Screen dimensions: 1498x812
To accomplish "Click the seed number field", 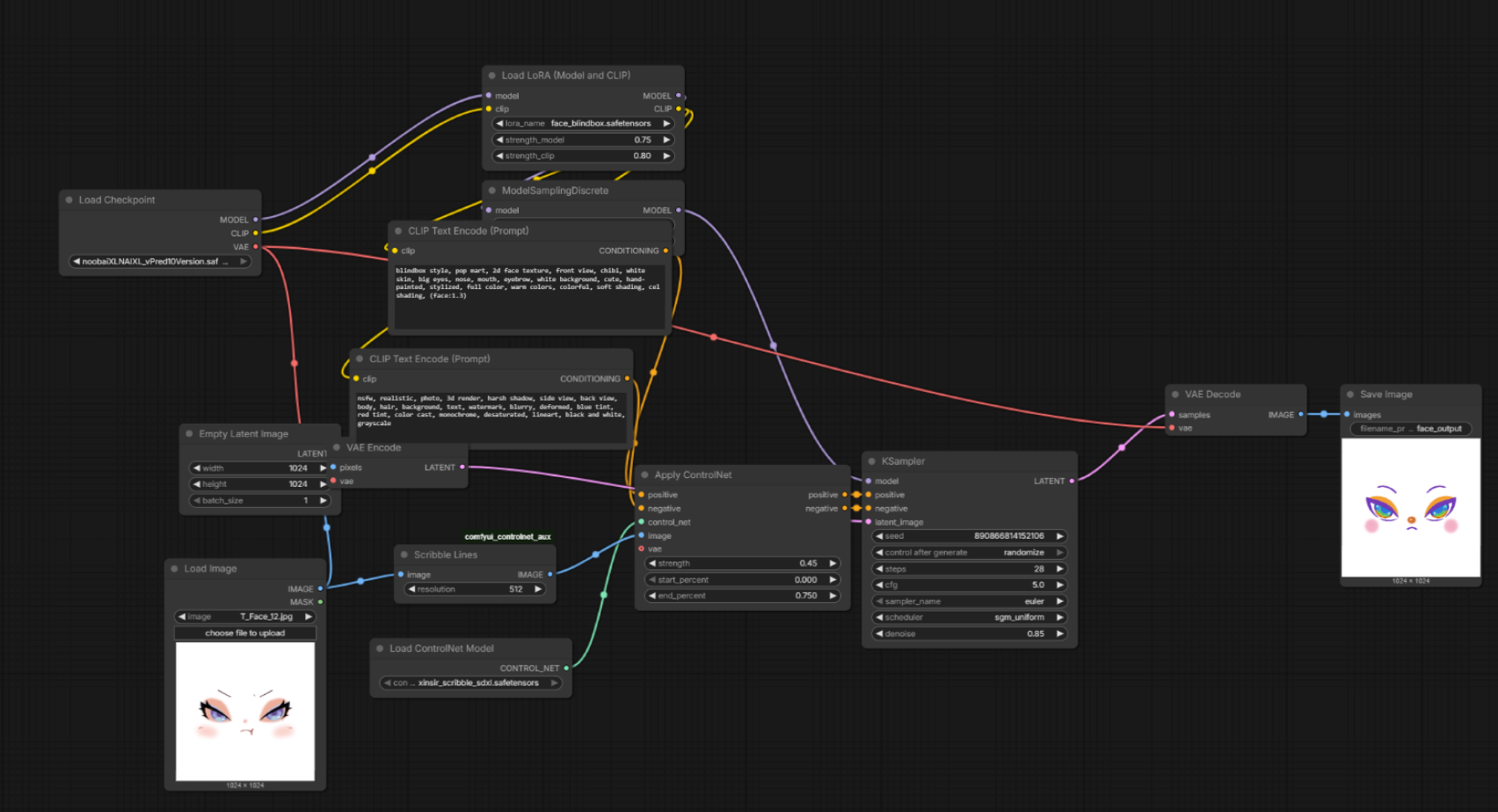I will click(x=969, y=536).
